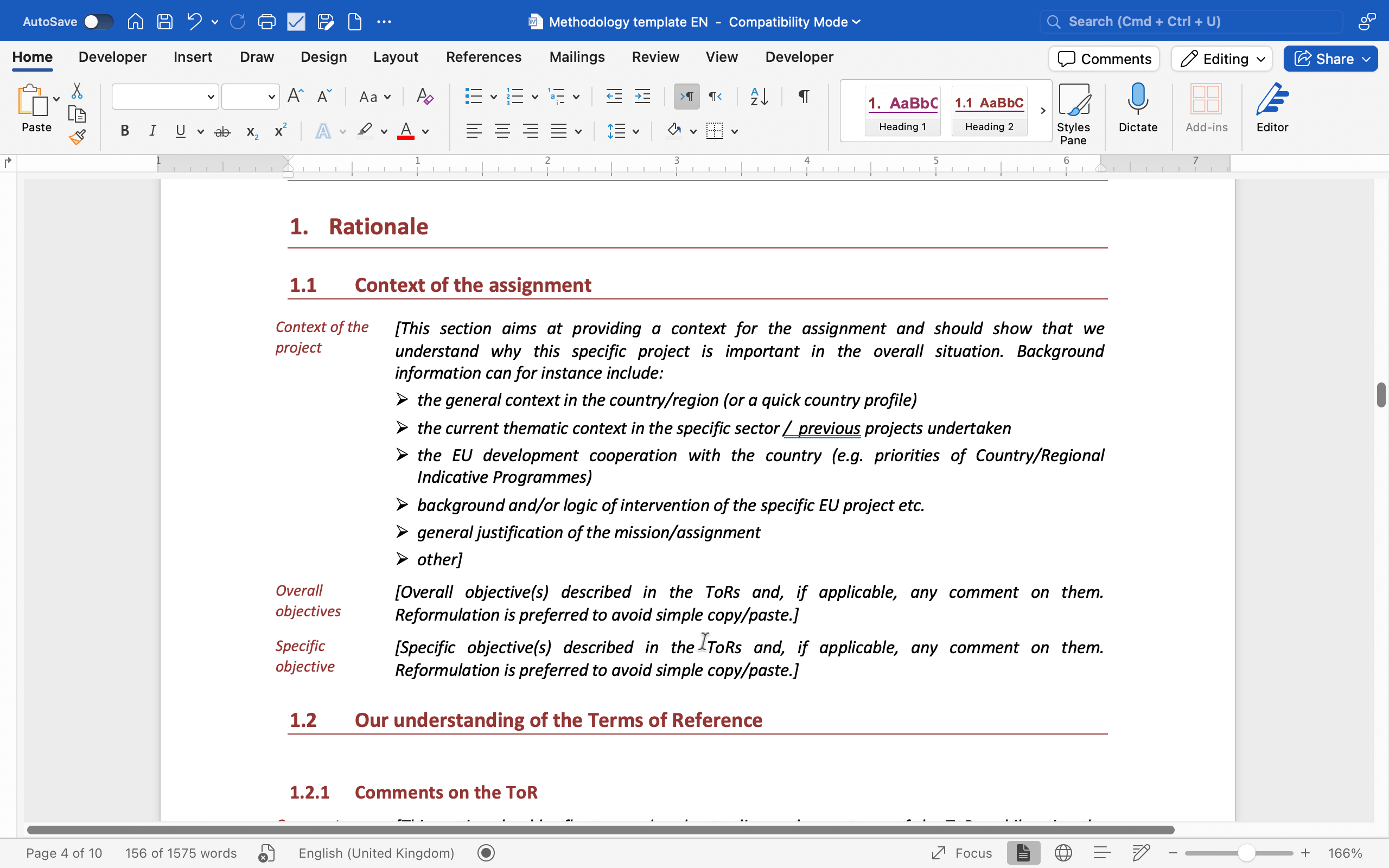
Task: Toggle Italic formatting
Action: [x=152, y=131]
